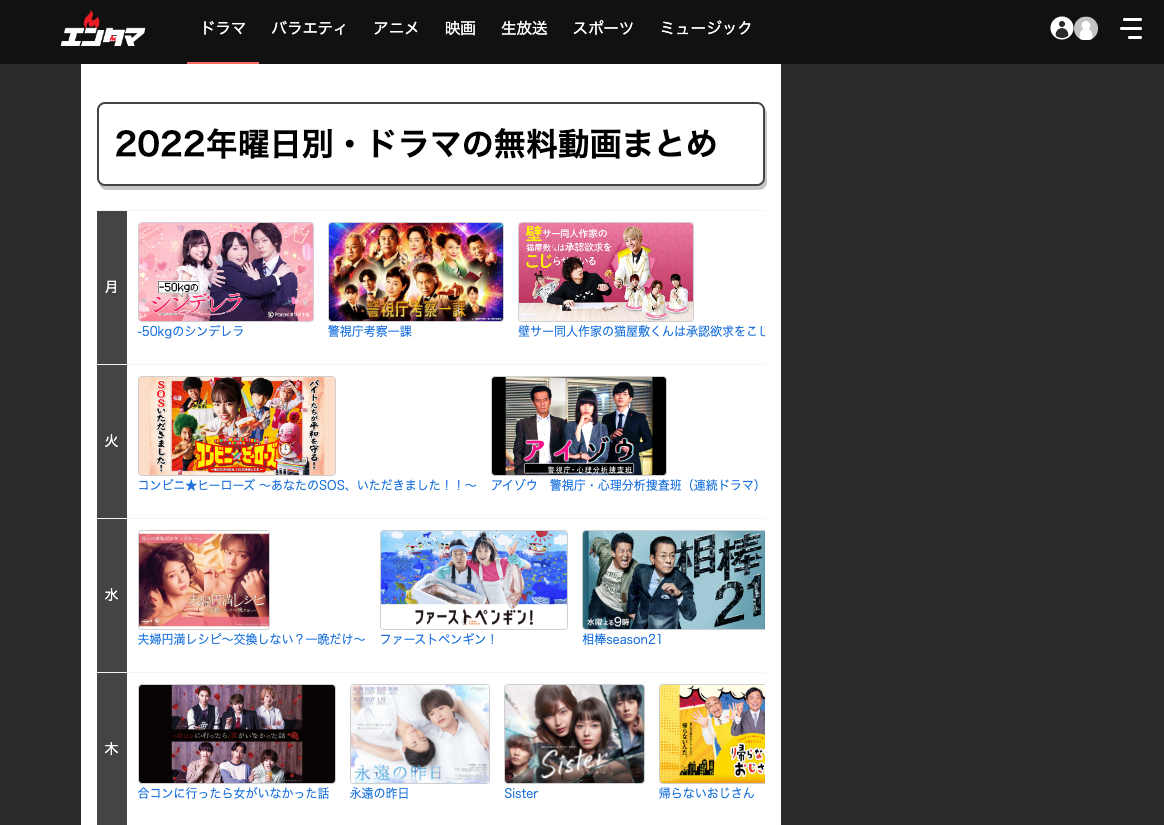Click the 夫婦円満レシピ poster thumbnail
The width and height of the screenshot is (1164, 825).
203,579
